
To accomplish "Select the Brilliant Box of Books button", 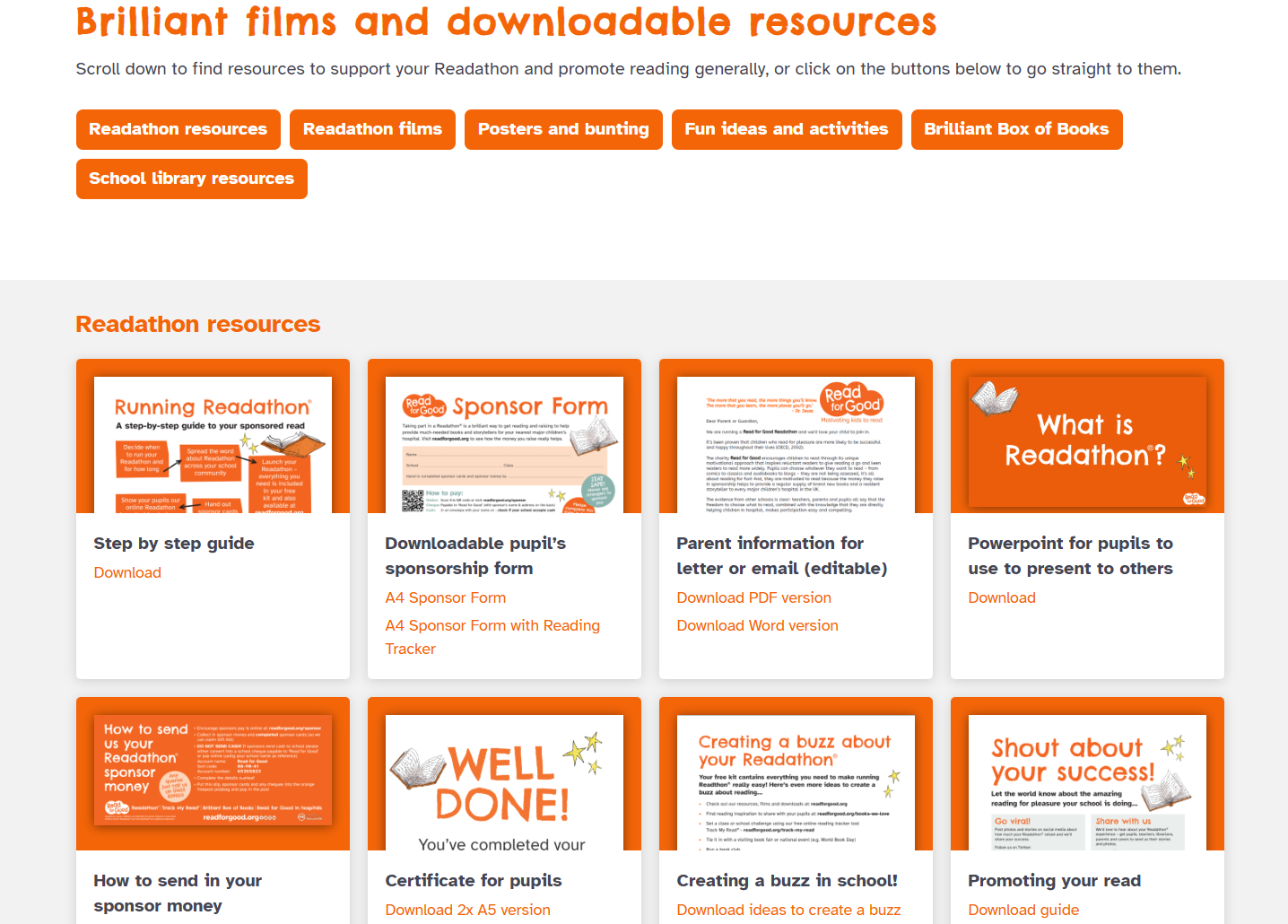I will click(1016, 129).
